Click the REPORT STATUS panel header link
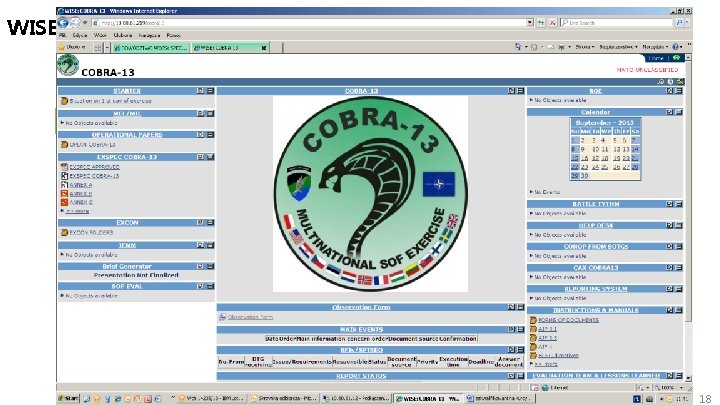This screenshot has width=720, height=405. coord(361,376)
